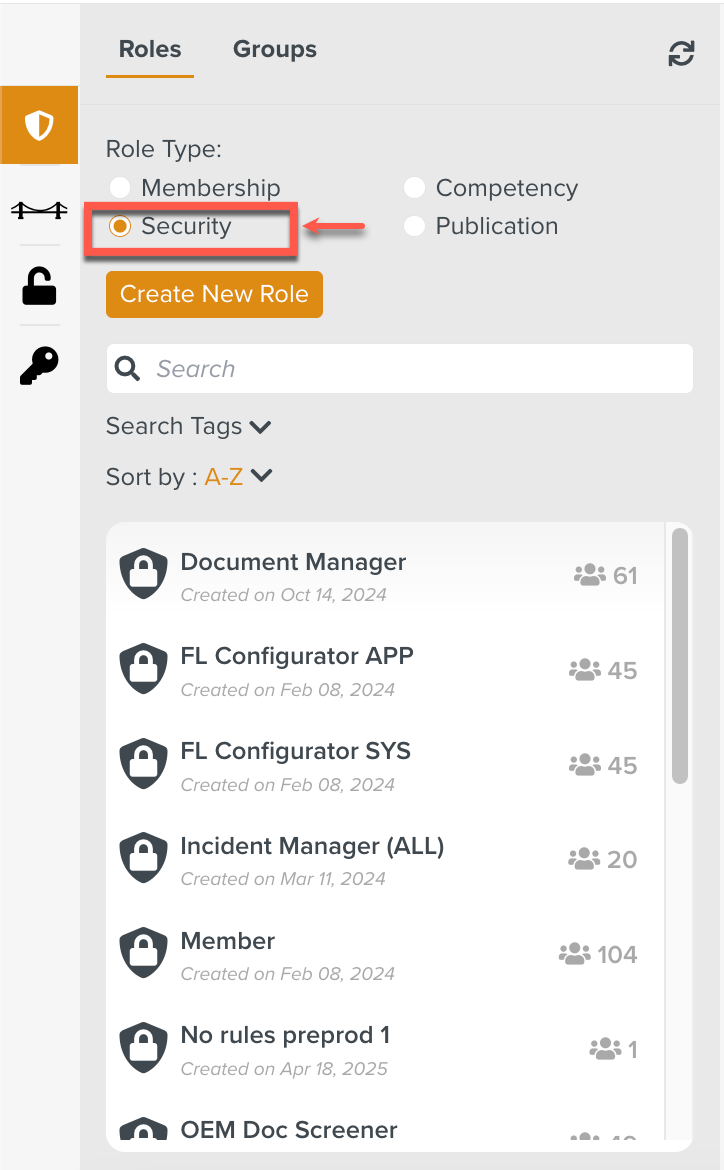Switch to the Groups tab
This screenshot has width=724, height=1170.
click(x=275, y=50)
